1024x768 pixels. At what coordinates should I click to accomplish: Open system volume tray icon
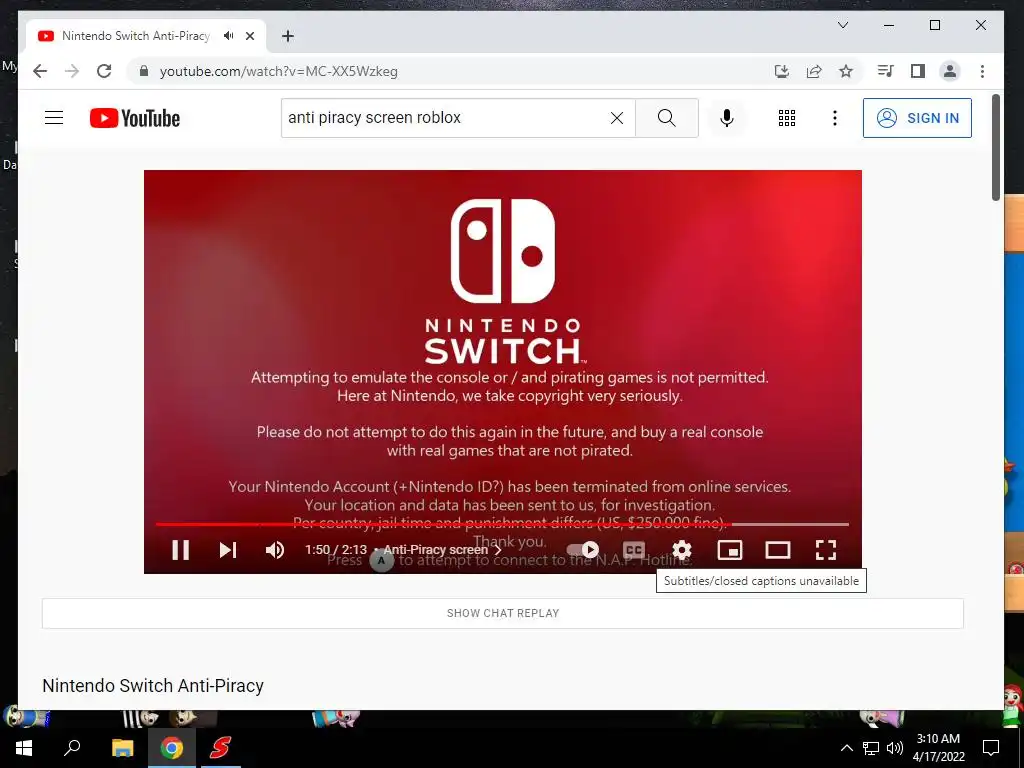tap(895, 748)
